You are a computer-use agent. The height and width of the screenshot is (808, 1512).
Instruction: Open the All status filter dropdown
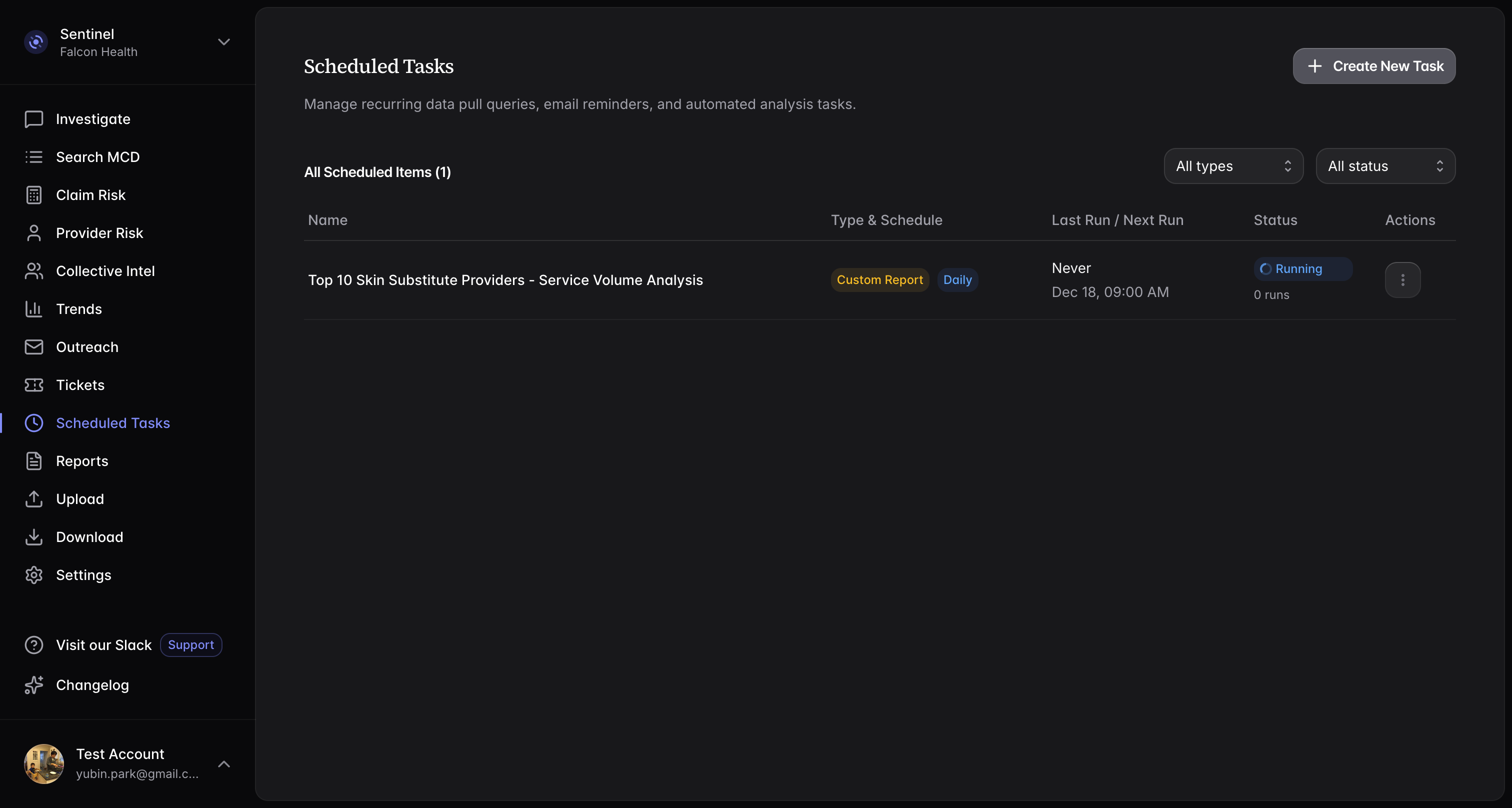pos(1385,166)
